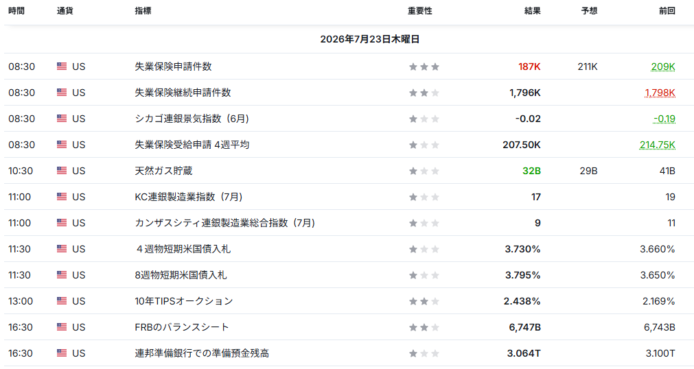Screen dimensions: 694x369
Task: Click the star rating for 失業保険継続申請件数
Action: click(x=424, y=93)
